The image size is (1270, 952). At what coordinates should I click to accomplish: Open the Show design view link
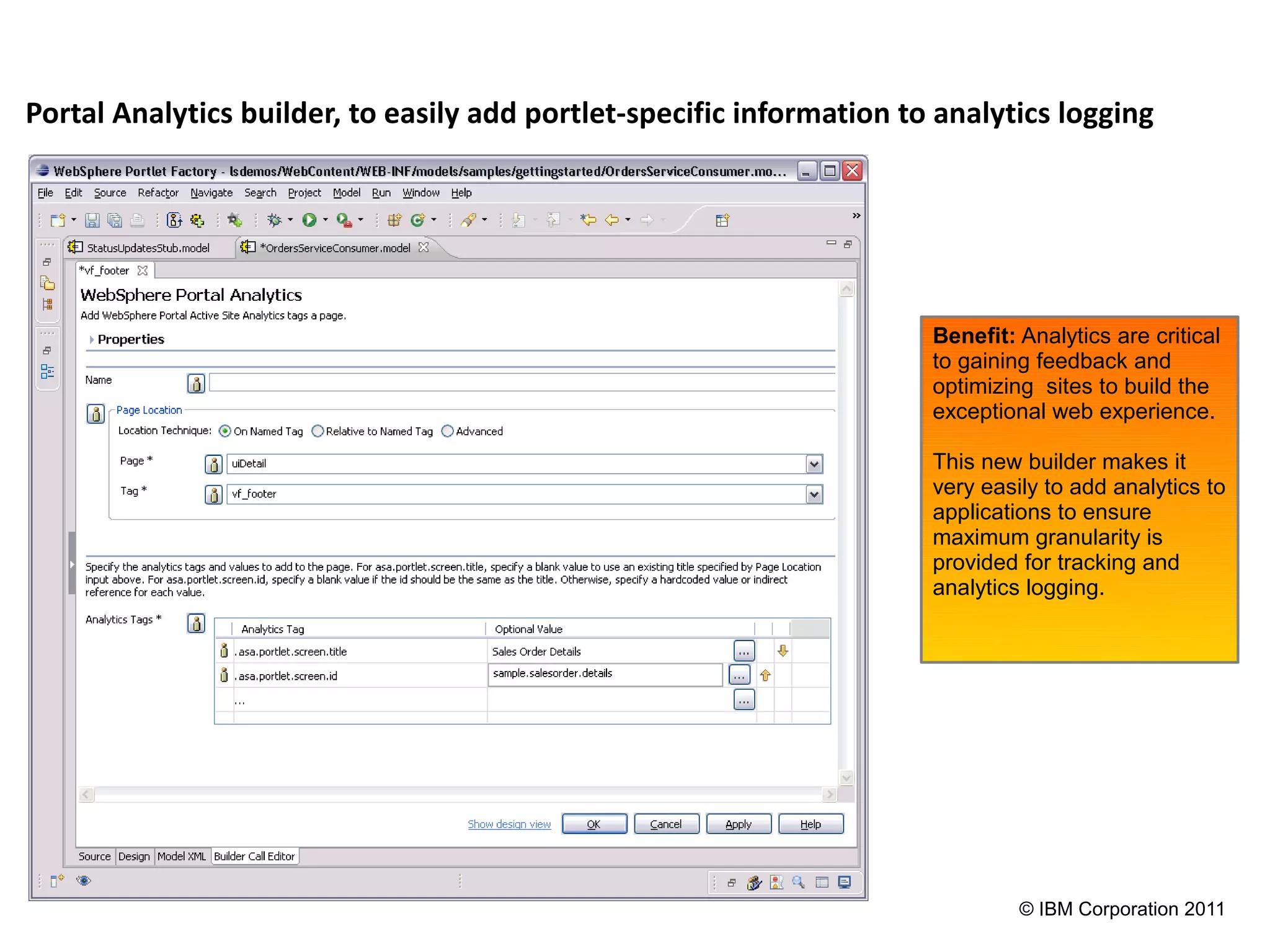pos(509,824)
